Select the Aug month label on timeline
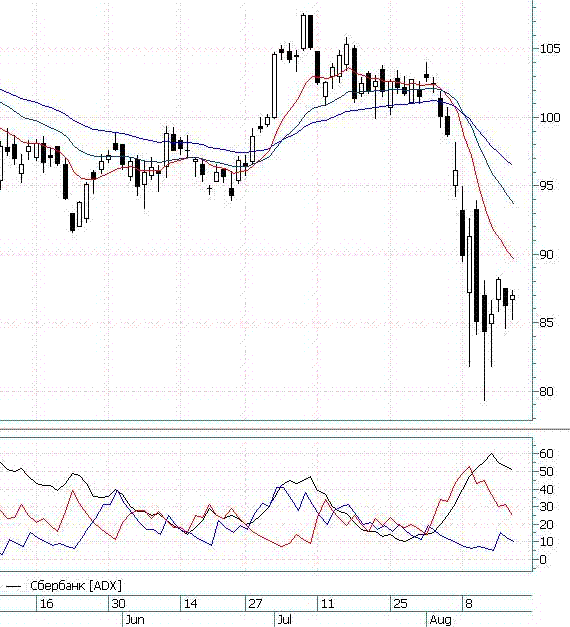 point(440,620)
